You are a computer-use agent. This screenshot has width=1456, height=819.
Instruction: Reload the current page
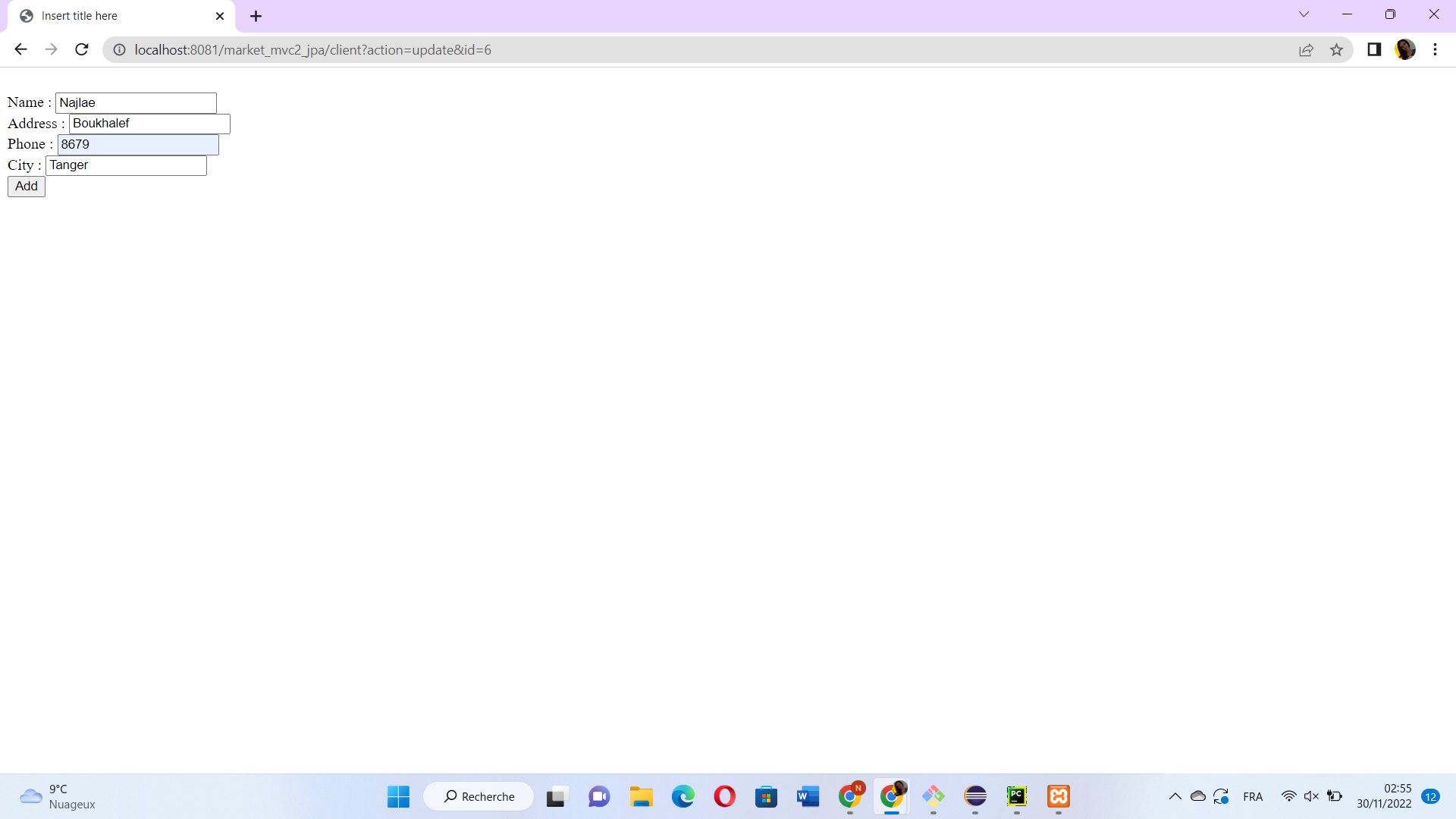[82, 50]
